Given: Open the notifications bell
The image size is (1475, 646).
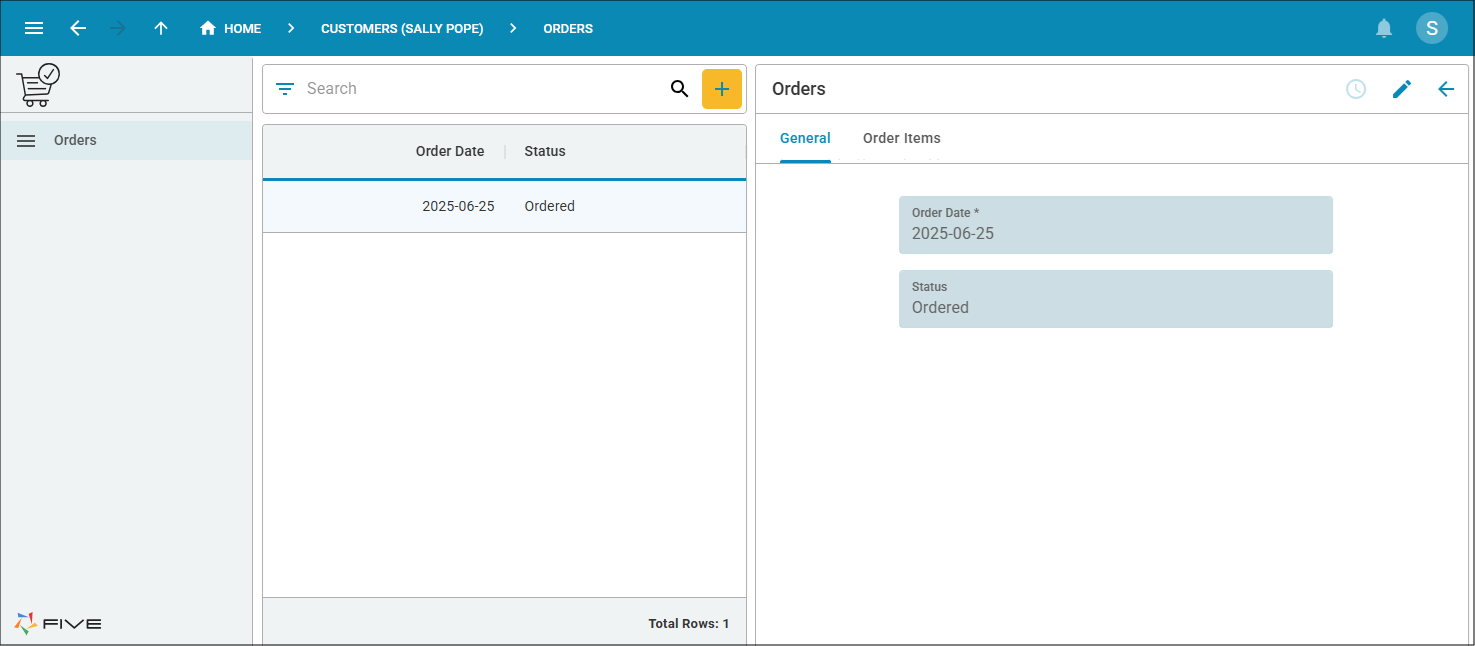Looking at the screenshot, I should pos(1384,28).
